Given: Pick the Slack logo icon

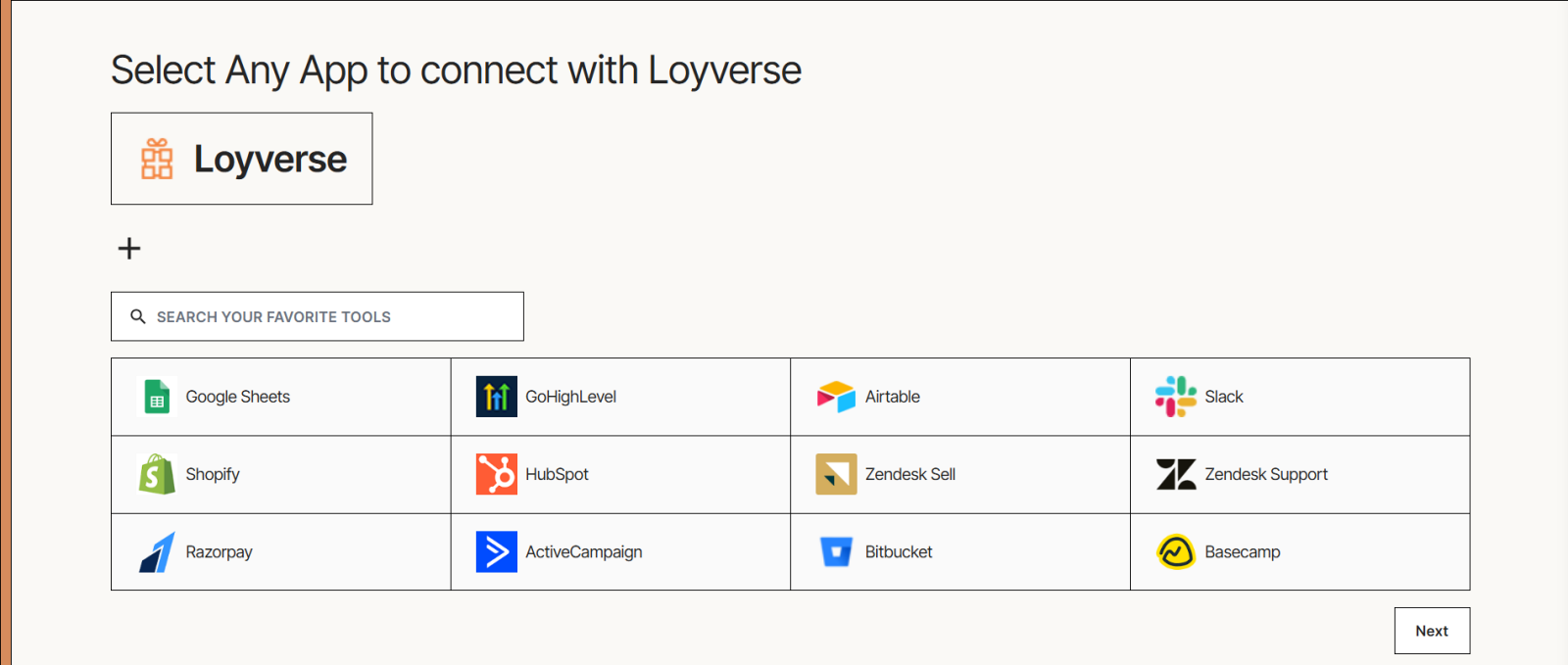Looking at the screenshot, I should [1175, 397].
